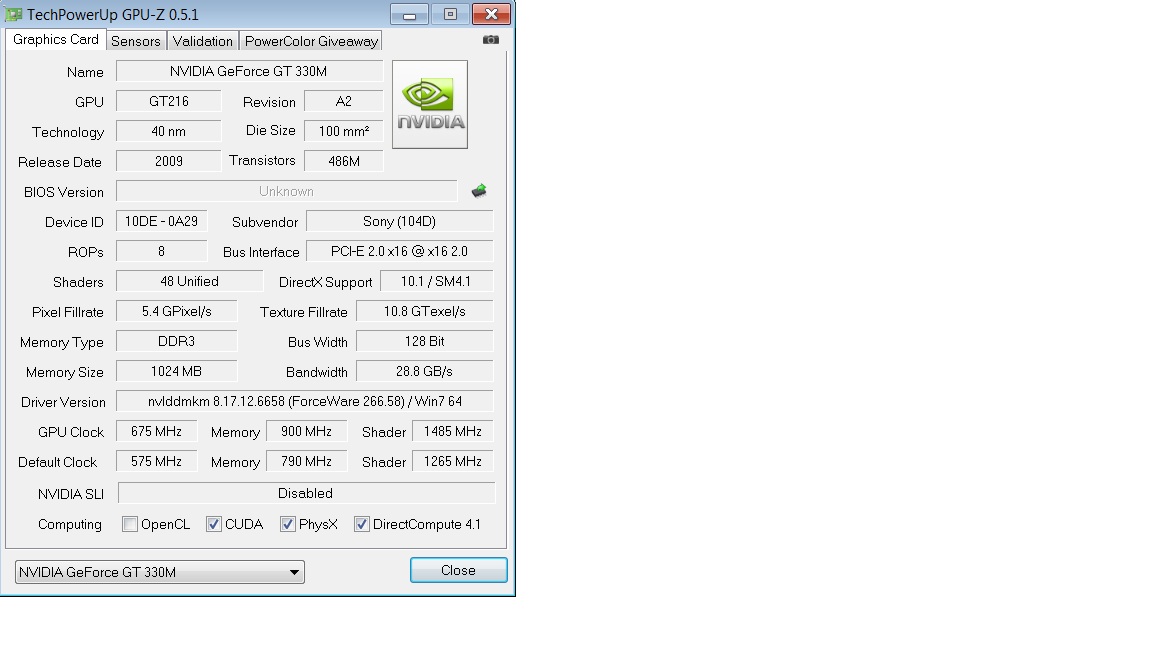Select the Graphics Card tab

[x=56, y=40]
